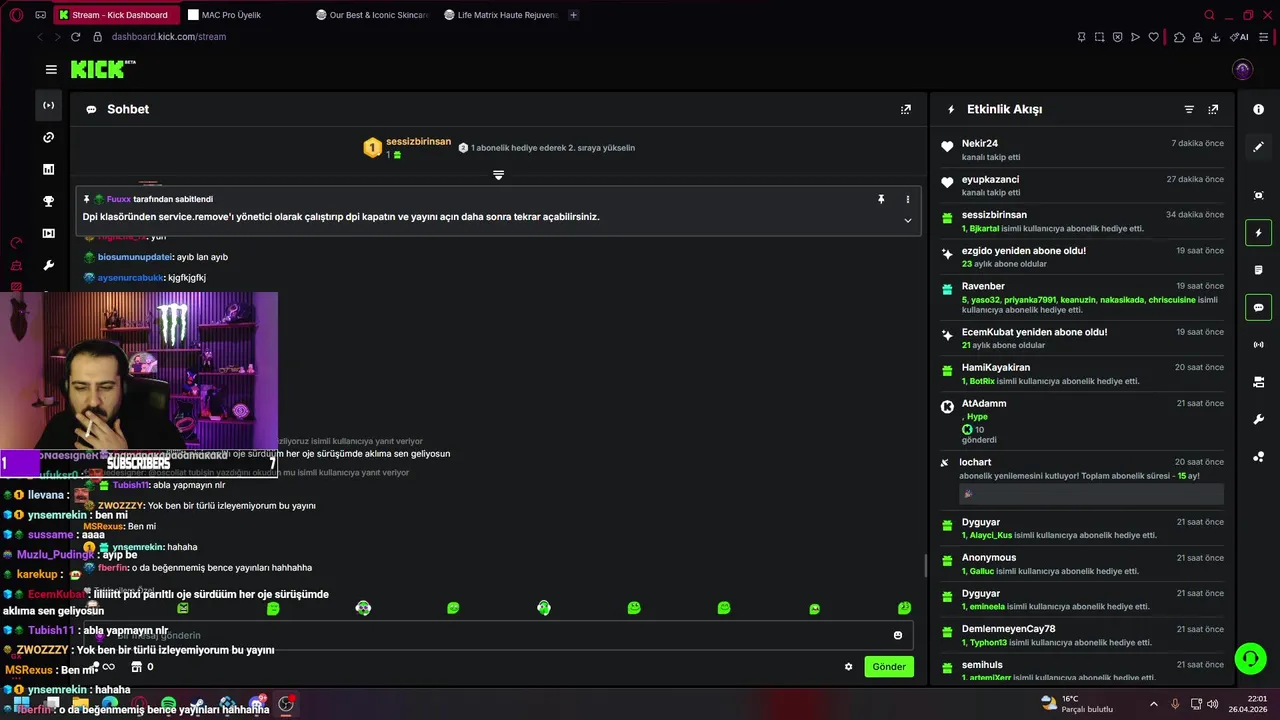The height and width of the screenshot is (720, 1280).
Task: Toggle the chat bubble panel button
Action: 1259,307
